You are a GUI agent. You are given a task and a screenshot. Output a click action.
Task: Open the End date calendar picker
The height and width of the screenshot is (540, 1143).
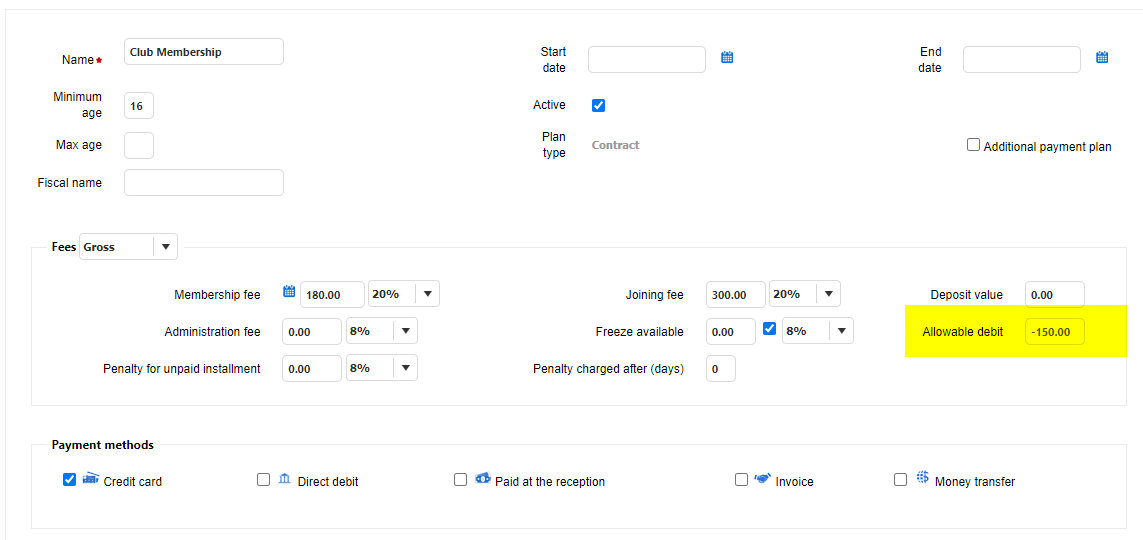1102,58
